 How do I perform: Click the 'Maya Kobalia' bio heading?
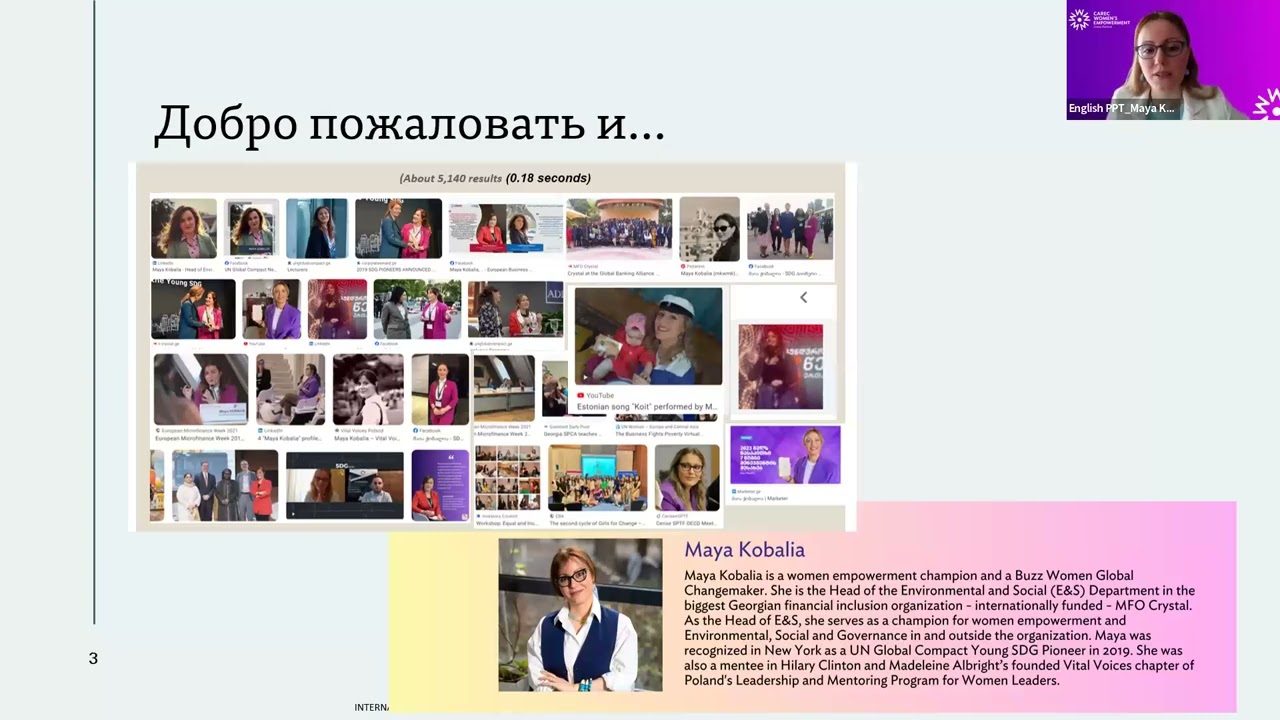pos(744,550)
